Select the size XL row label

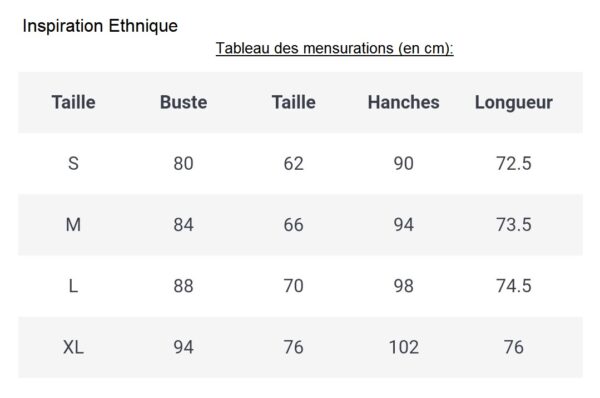73,347
